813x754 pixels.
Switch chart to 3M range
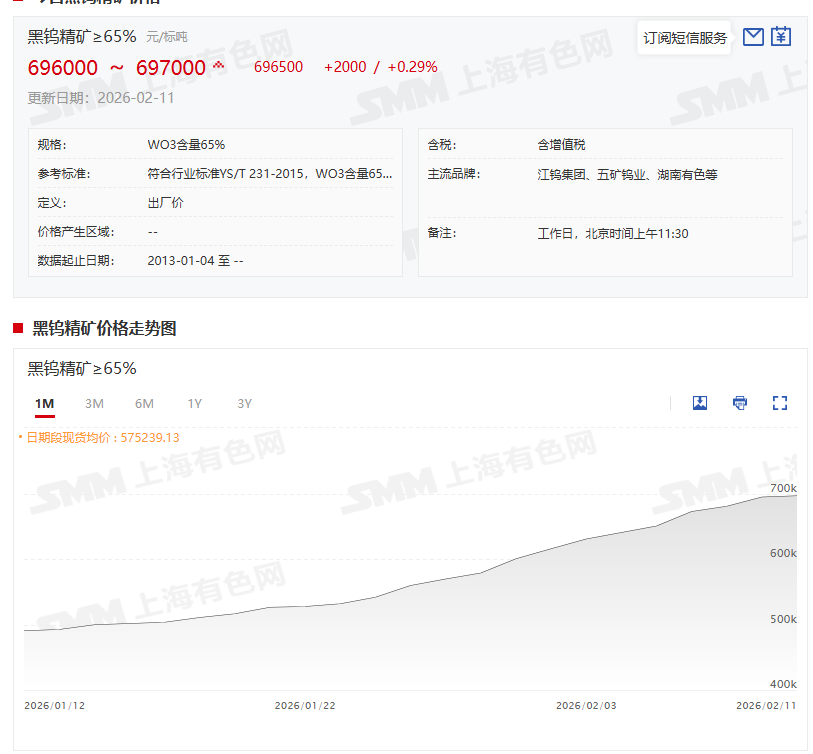click(x=94, y=404)
